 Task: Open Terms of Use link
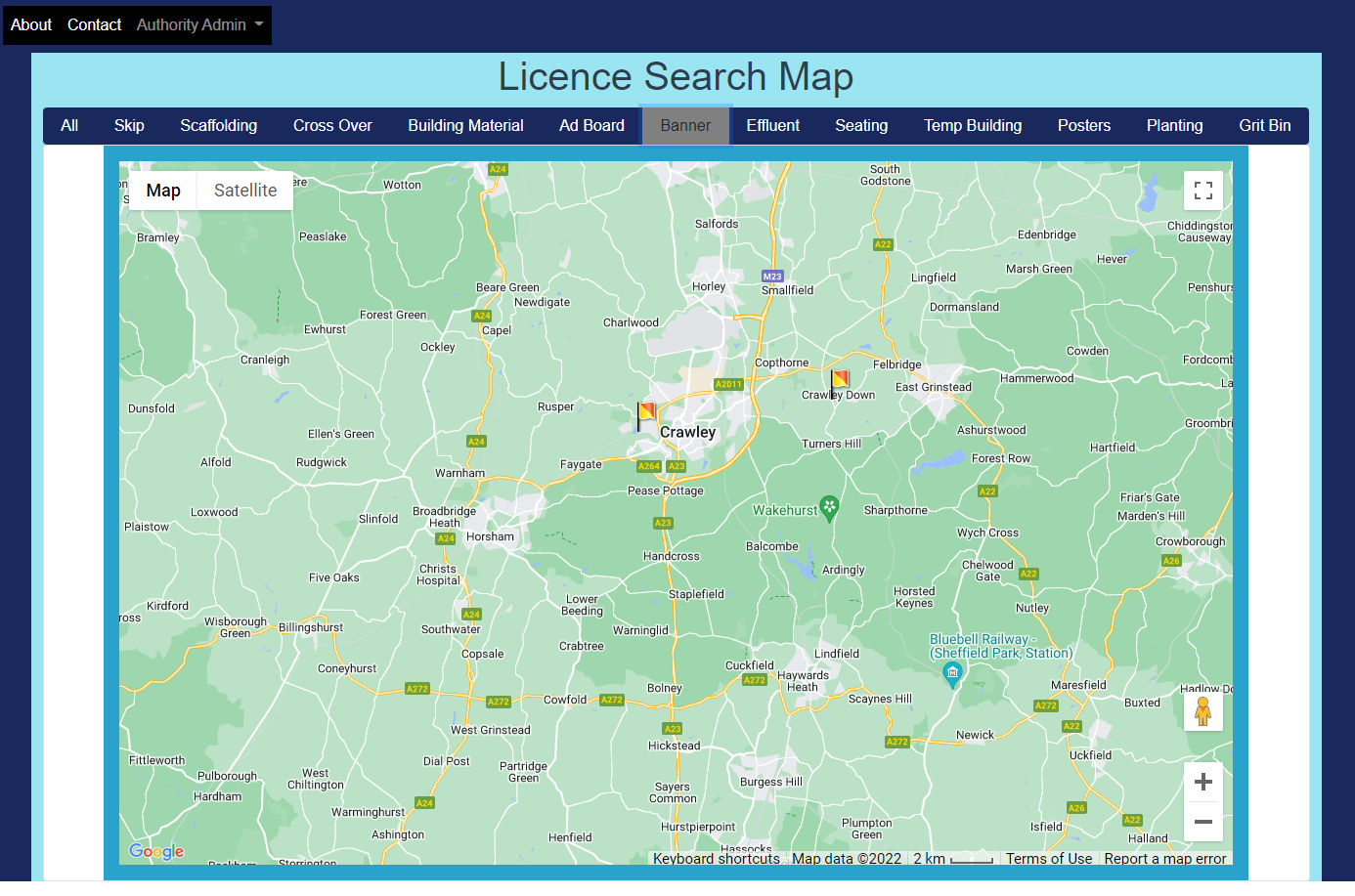pos(1048,859)
